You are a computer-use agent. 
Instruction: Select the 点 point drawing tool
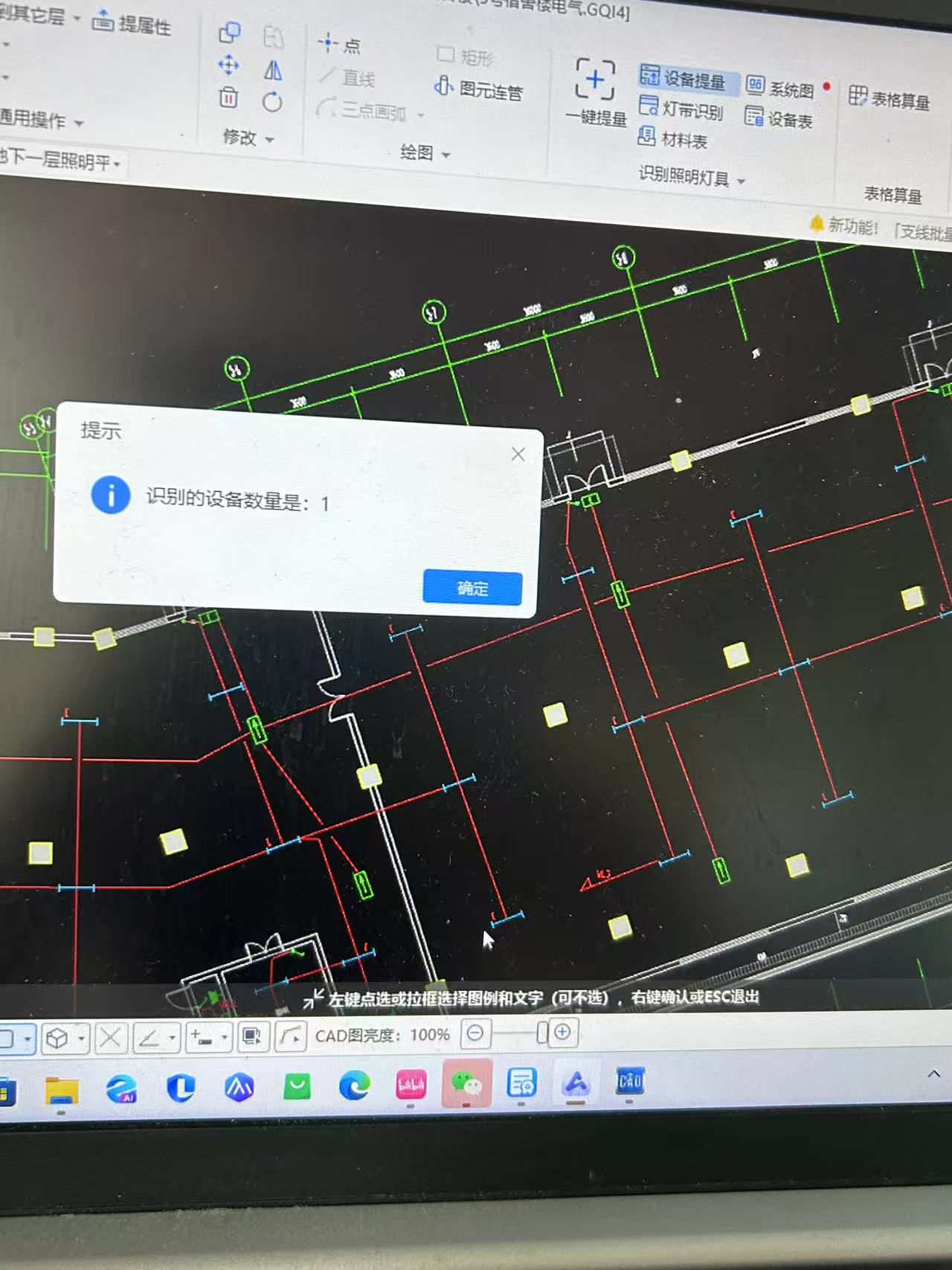(339, 45)
